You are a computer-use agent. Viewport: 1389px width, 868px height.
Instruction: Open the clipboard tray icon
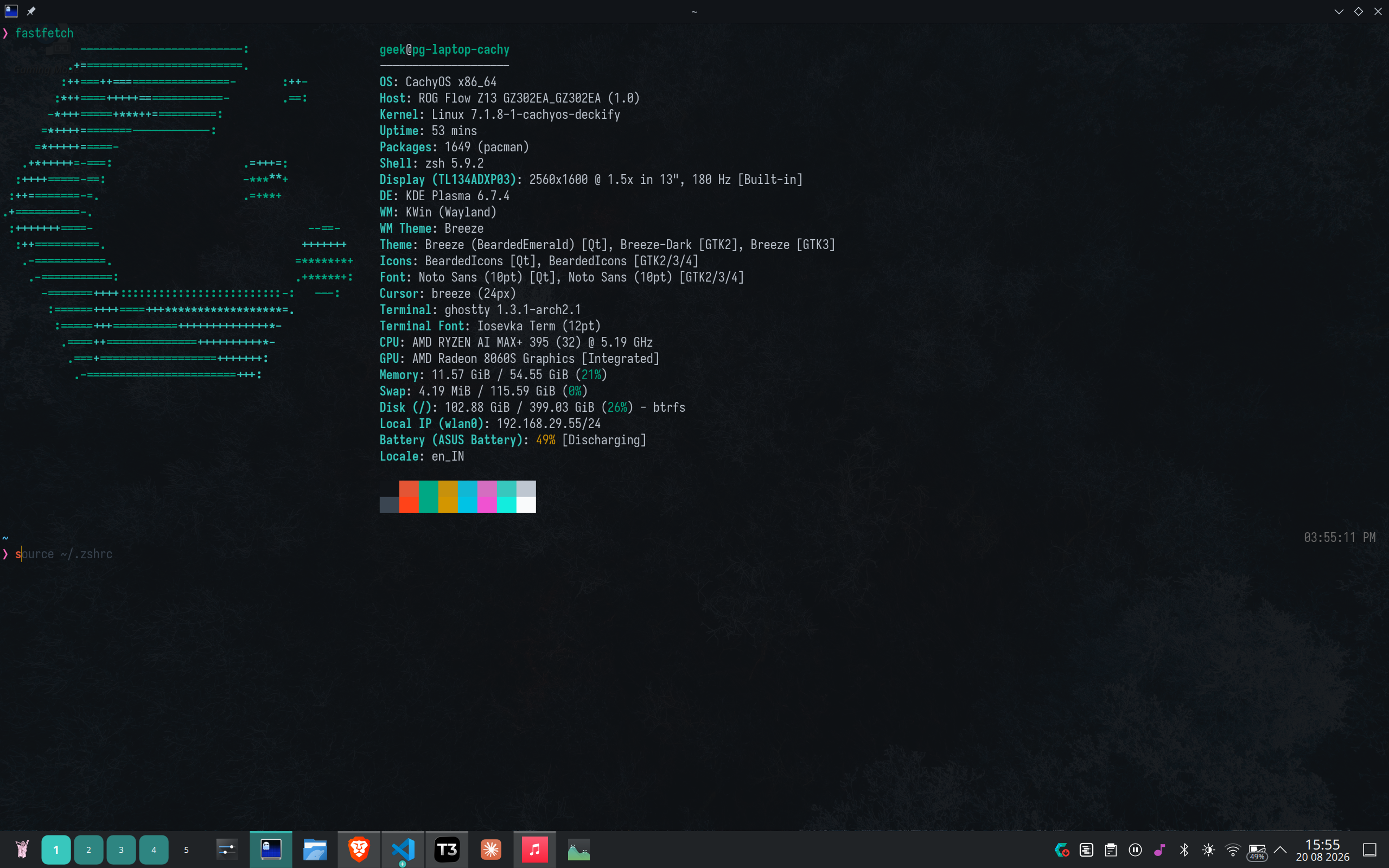[1111, 850]
